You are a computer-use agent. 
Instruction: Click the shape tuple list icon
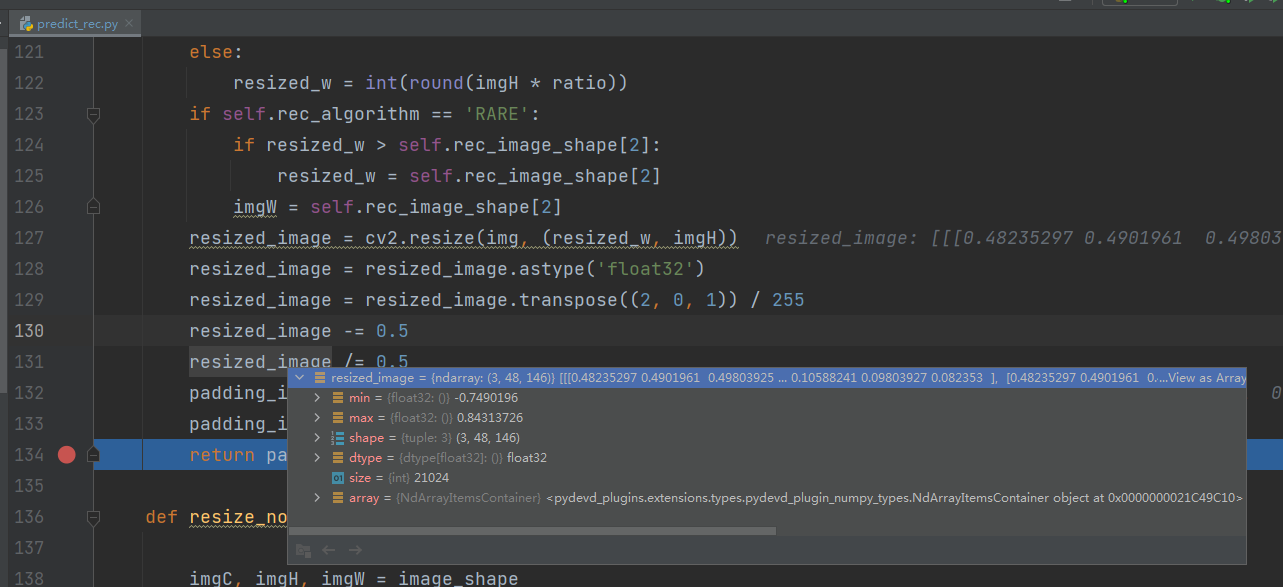(337, 438)
